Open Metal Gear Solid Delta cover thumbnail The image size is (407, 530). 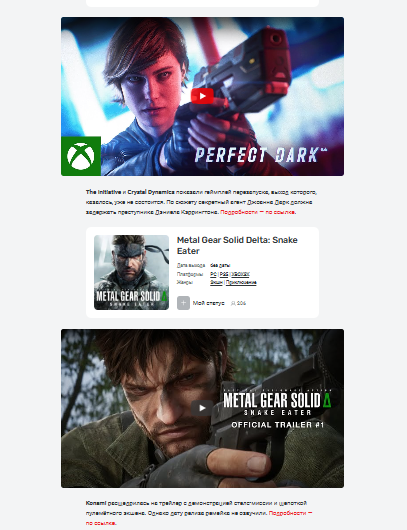[x=131, y=272]
